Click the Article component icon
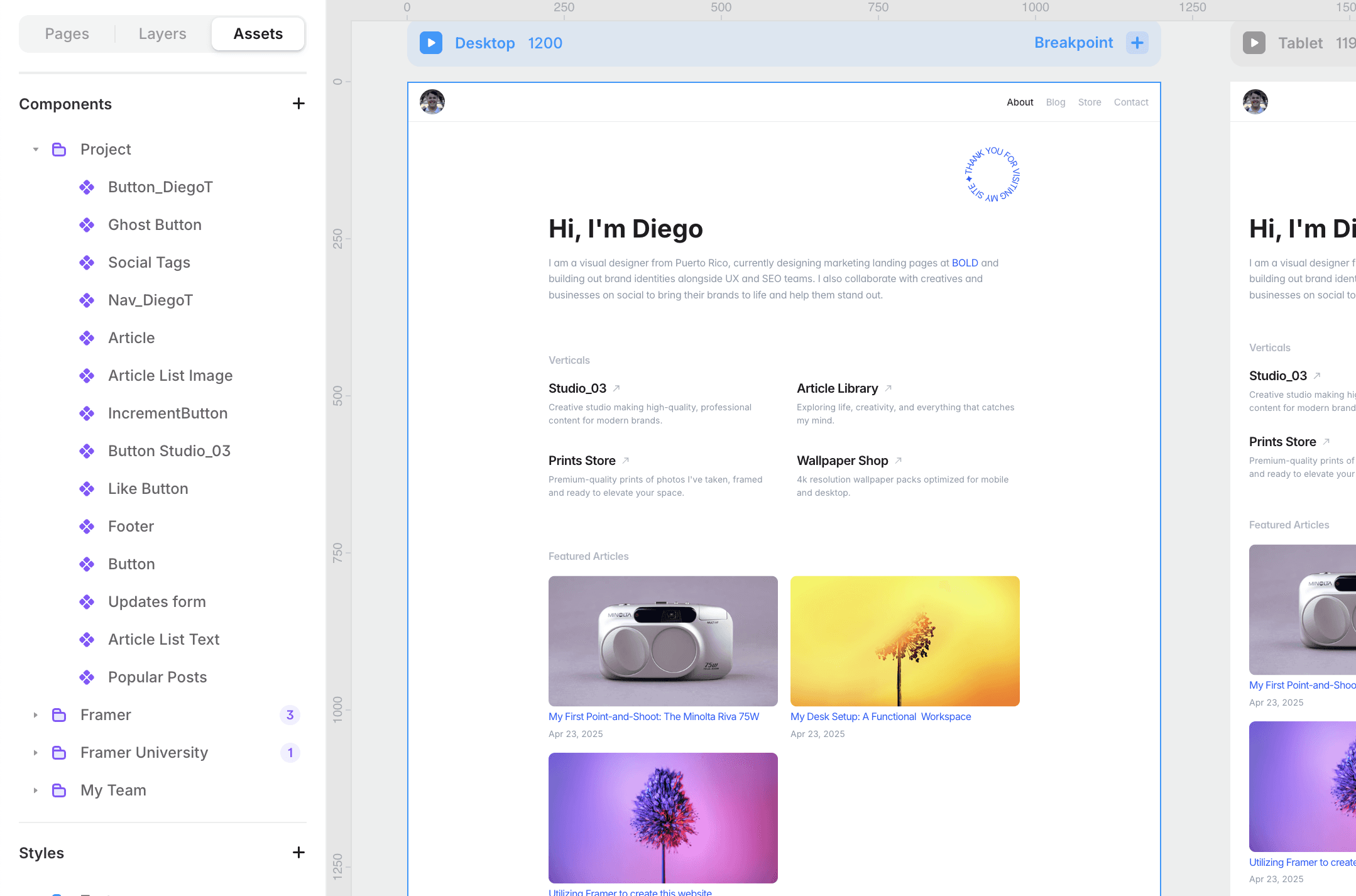 coord(87,338)
